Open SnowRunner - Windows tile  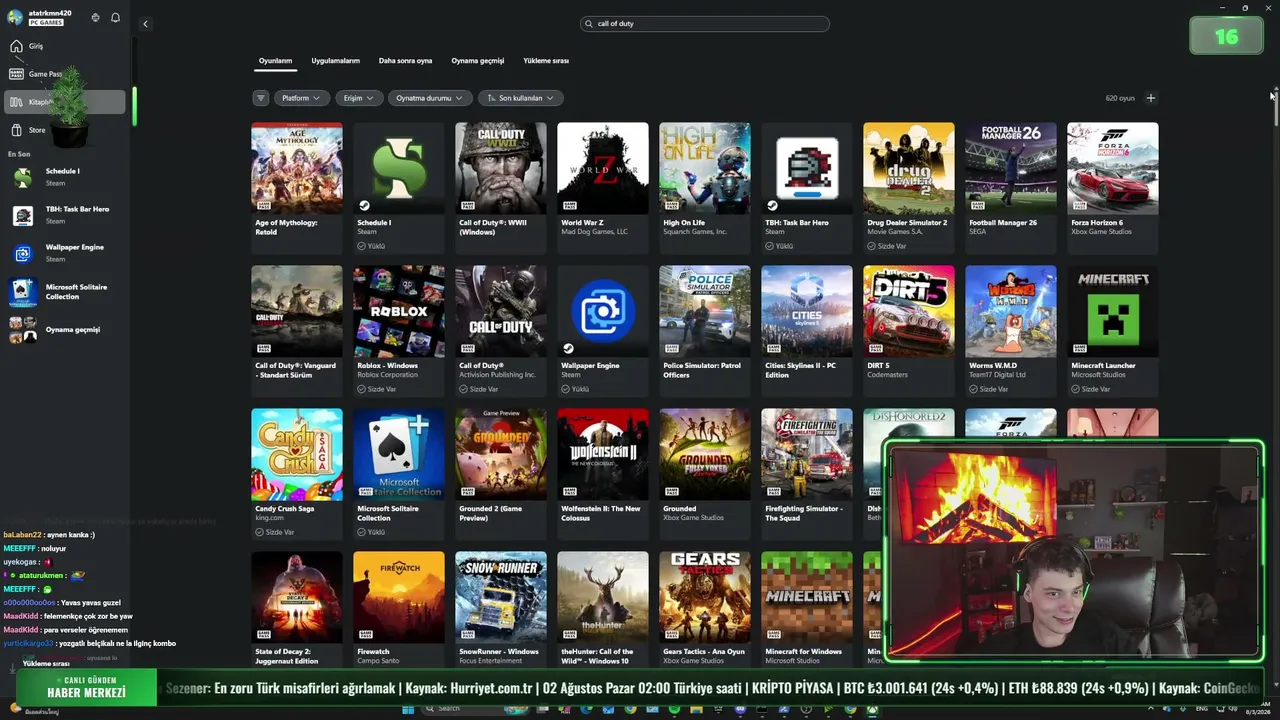[x=501, y=609]
